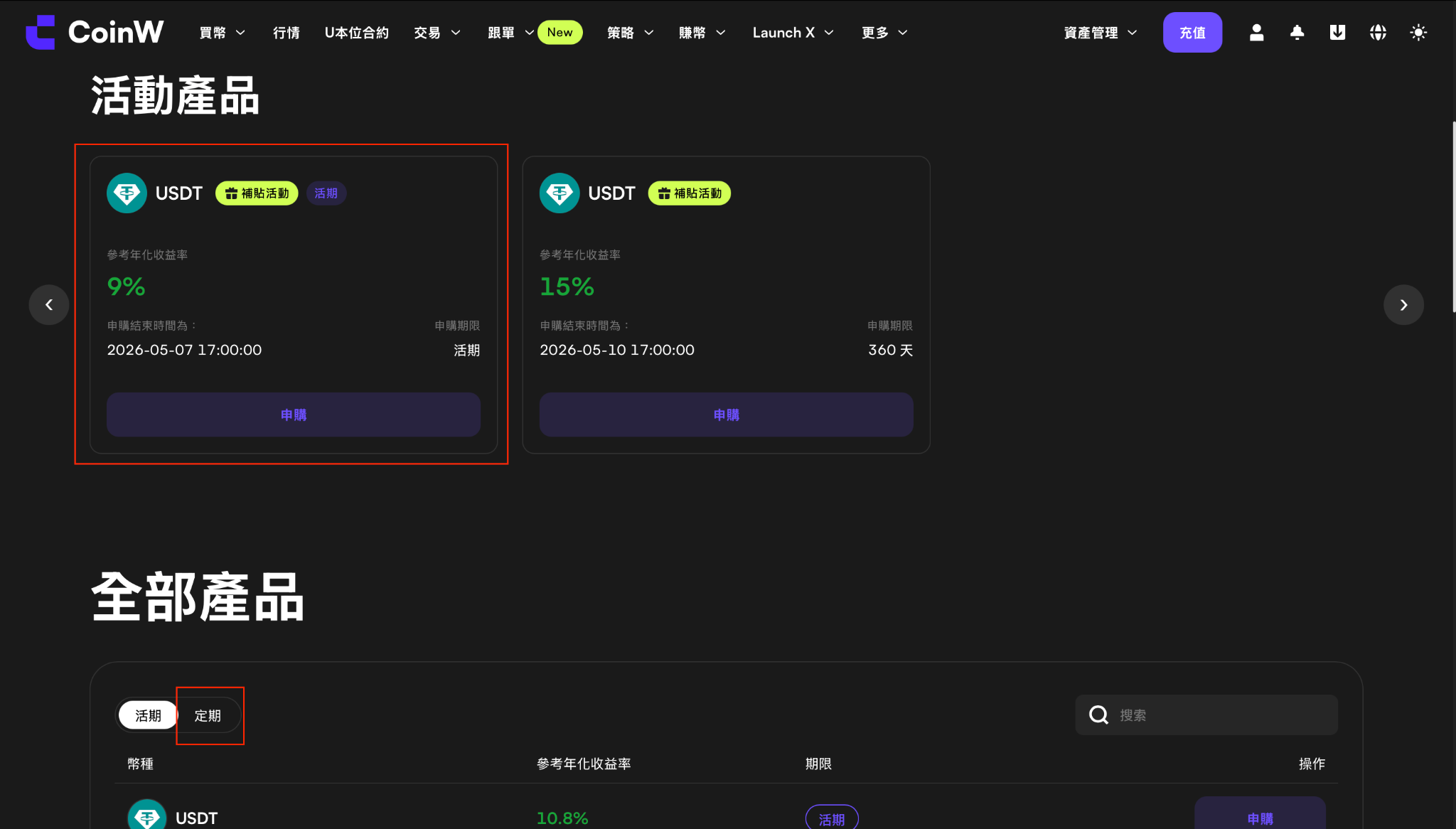Open the language globe icon
This screenshot has width=1456, height=829.
click(1378, 33)
